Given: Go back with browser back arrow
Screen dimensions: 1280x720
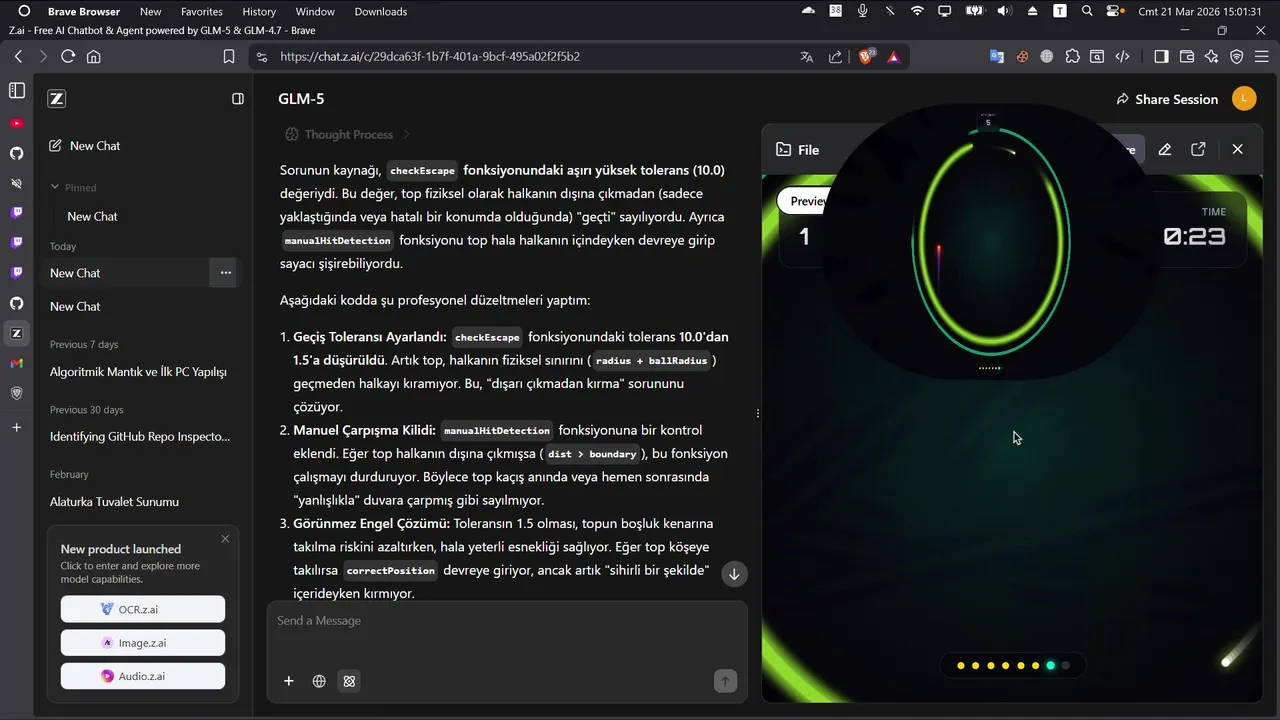Looking at the screenshot, I should (x=18, y=57).
